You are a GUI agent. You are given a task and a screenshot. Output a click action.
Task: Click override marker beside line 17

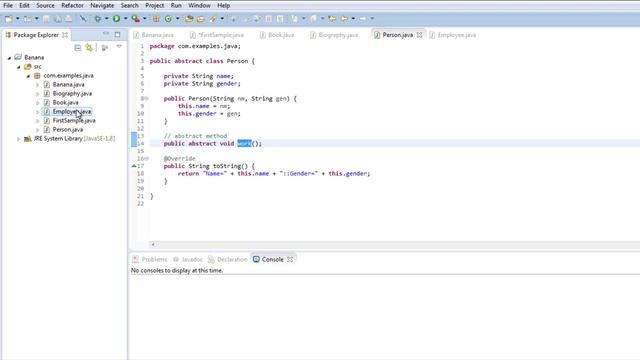[x=133, y=166]
